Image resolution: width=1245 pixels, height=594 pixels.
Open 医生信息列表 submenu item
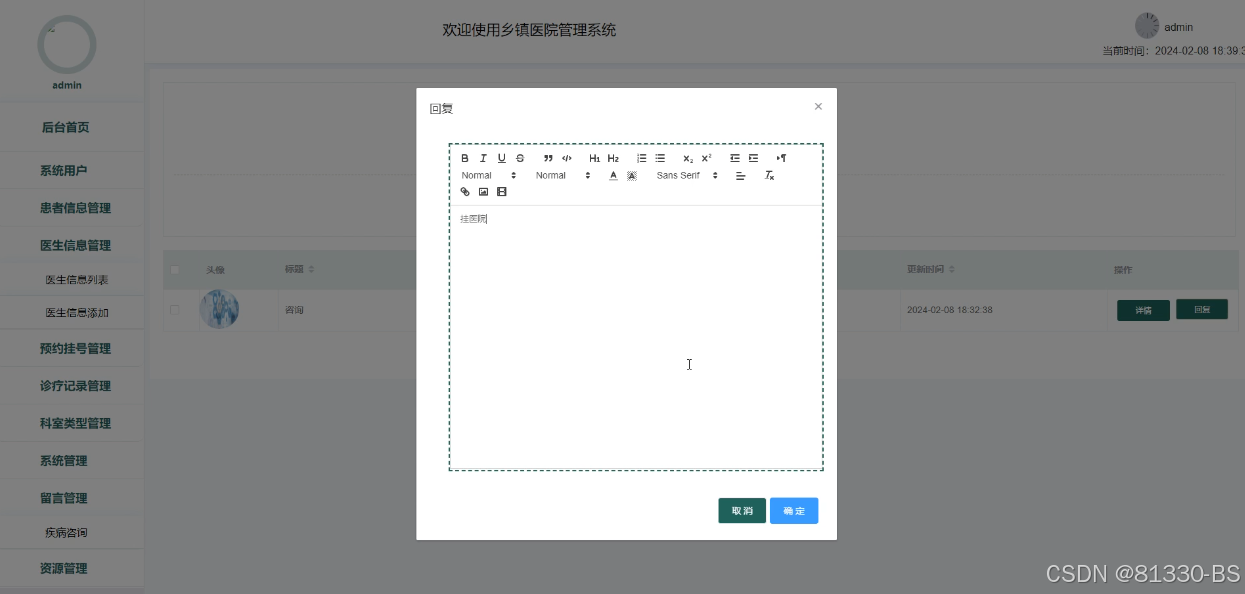point(77,280)
